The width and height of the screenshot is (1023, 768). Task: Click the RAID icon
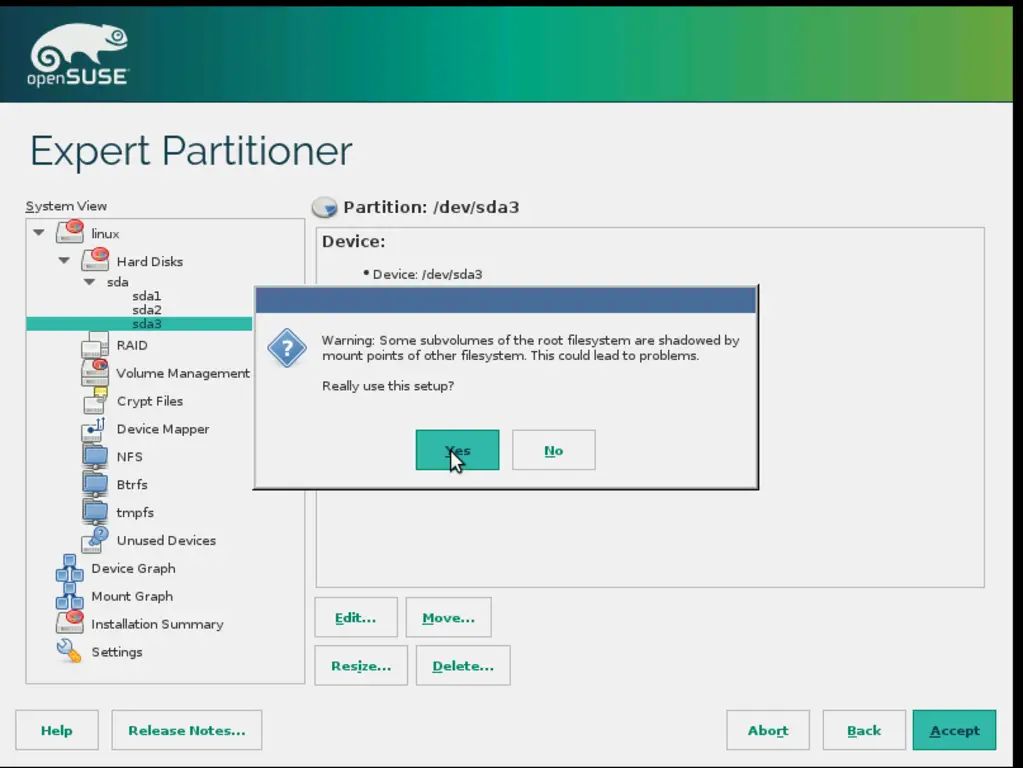(95, 344)
